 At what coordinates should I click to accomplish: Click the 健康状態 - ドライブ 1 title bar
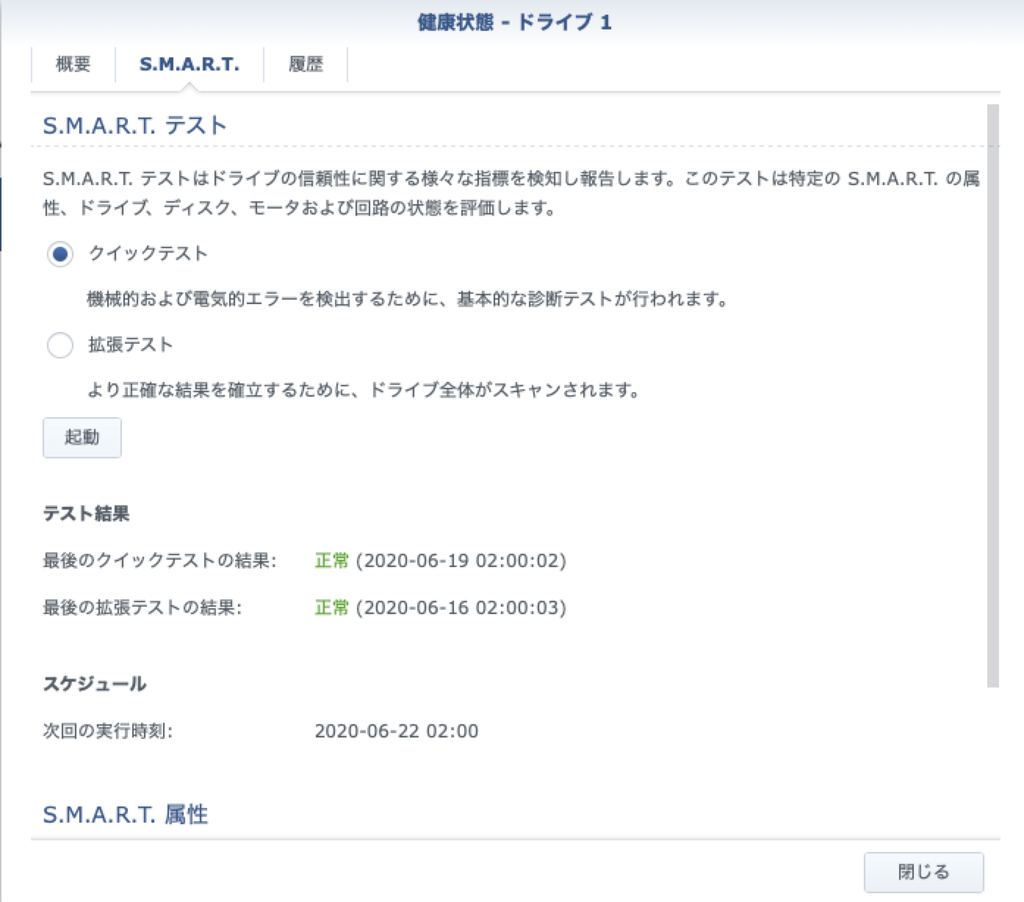[512, 20]
